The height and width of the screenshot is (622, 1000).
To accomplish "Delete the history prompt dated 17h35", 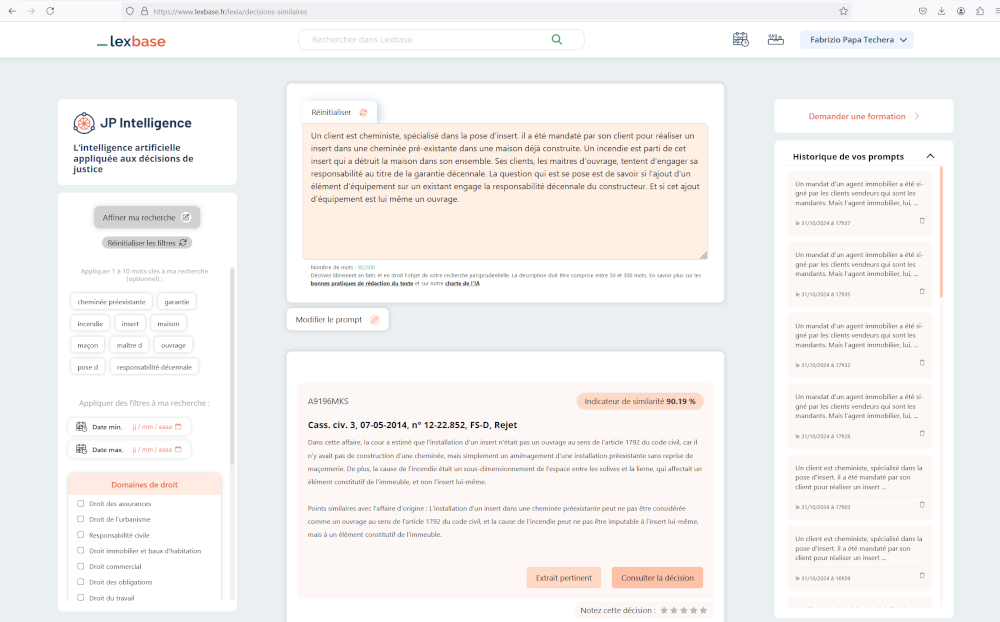I will 922,292.
